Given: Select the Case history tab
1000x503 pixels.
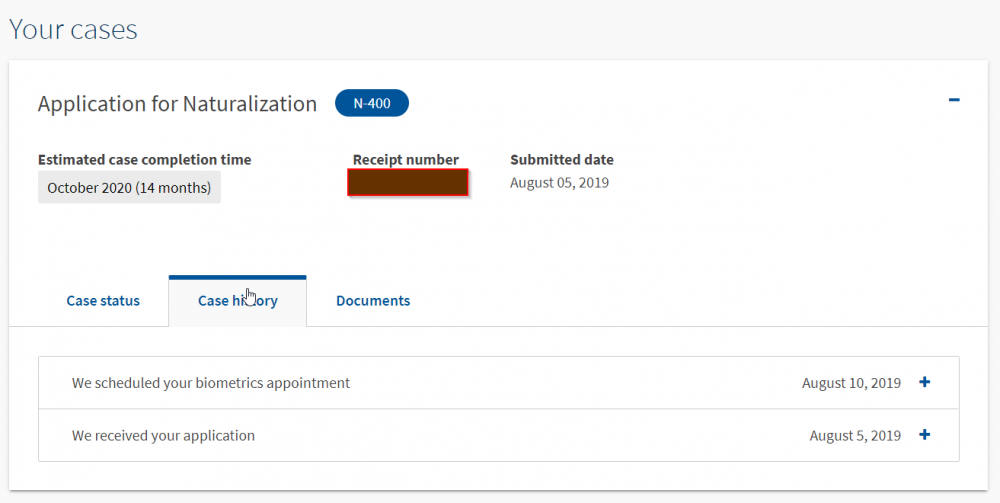Looking at the screenshot, I should click(237, 301).
